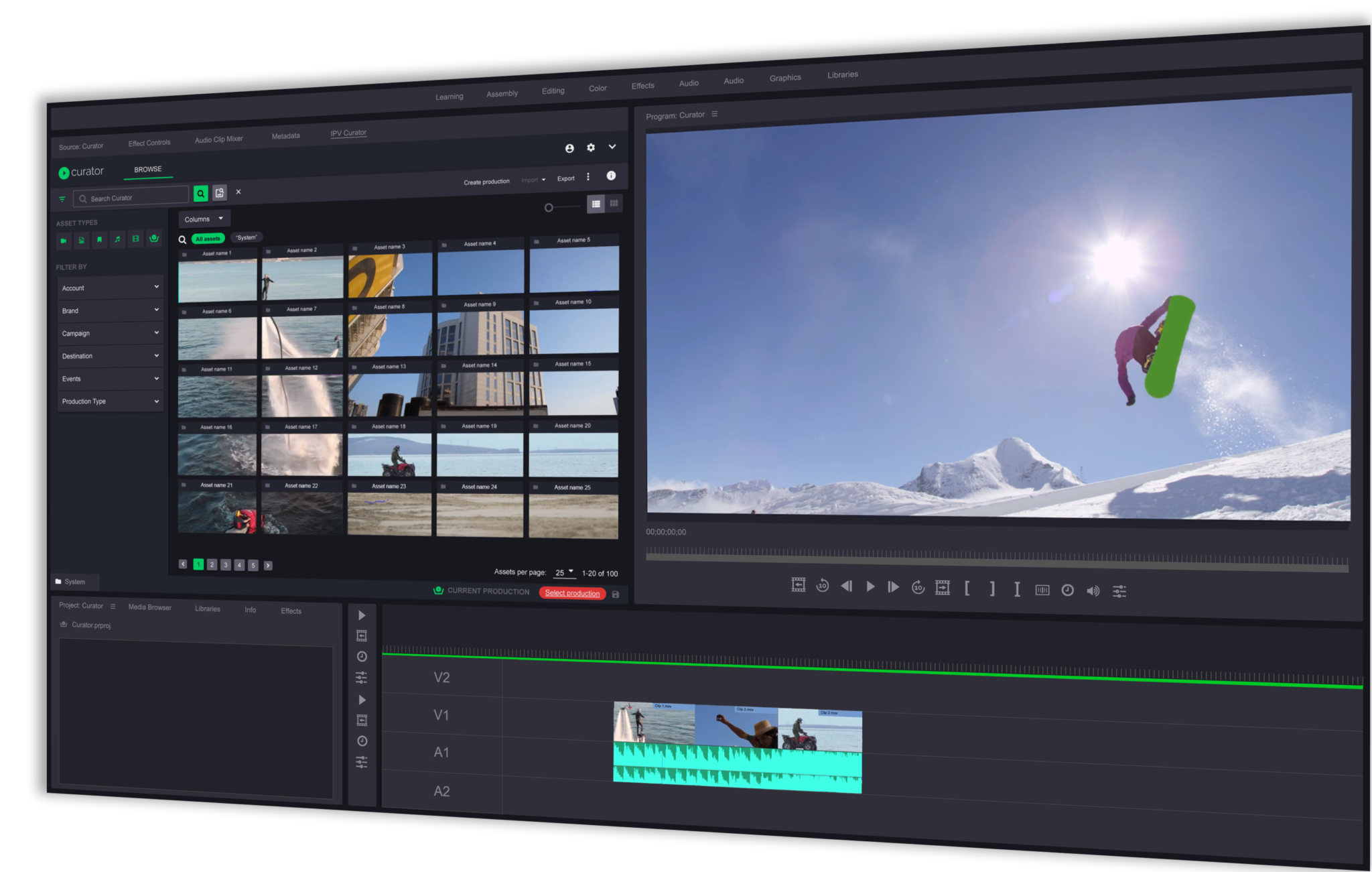Viewport: 1372px width, 872px height.
Task: Click the green search magnifier button
Action: click(200, 194)
